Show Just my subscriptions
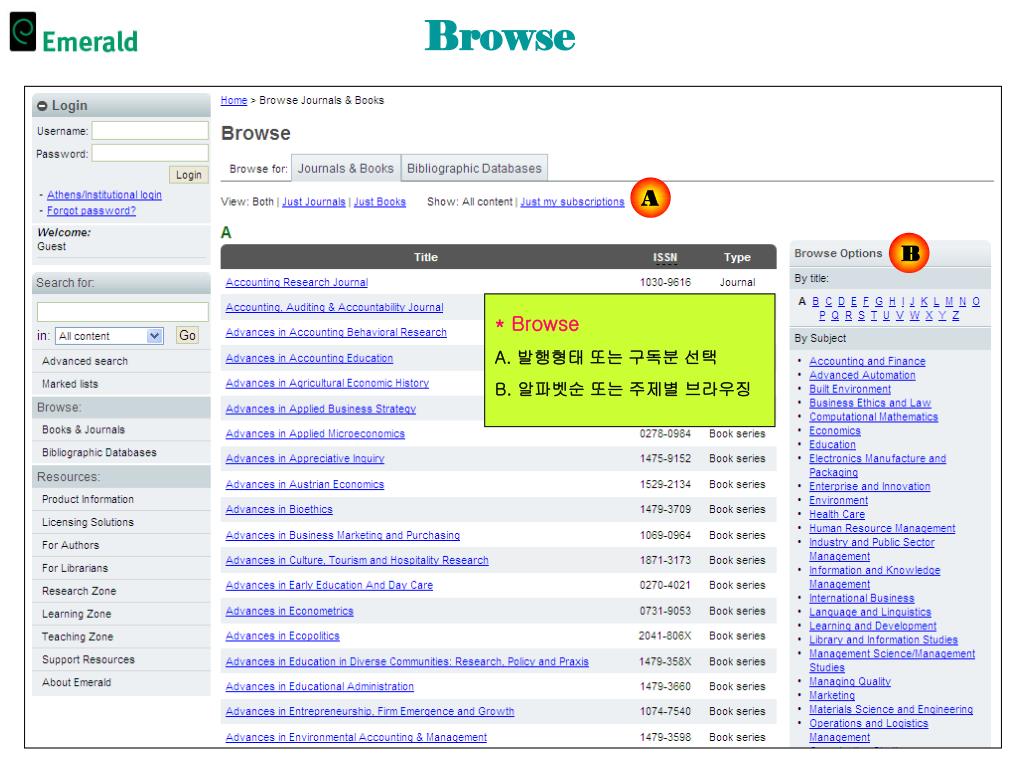Viewport: 1024px width, 768px height. click(x=572, y=202)
